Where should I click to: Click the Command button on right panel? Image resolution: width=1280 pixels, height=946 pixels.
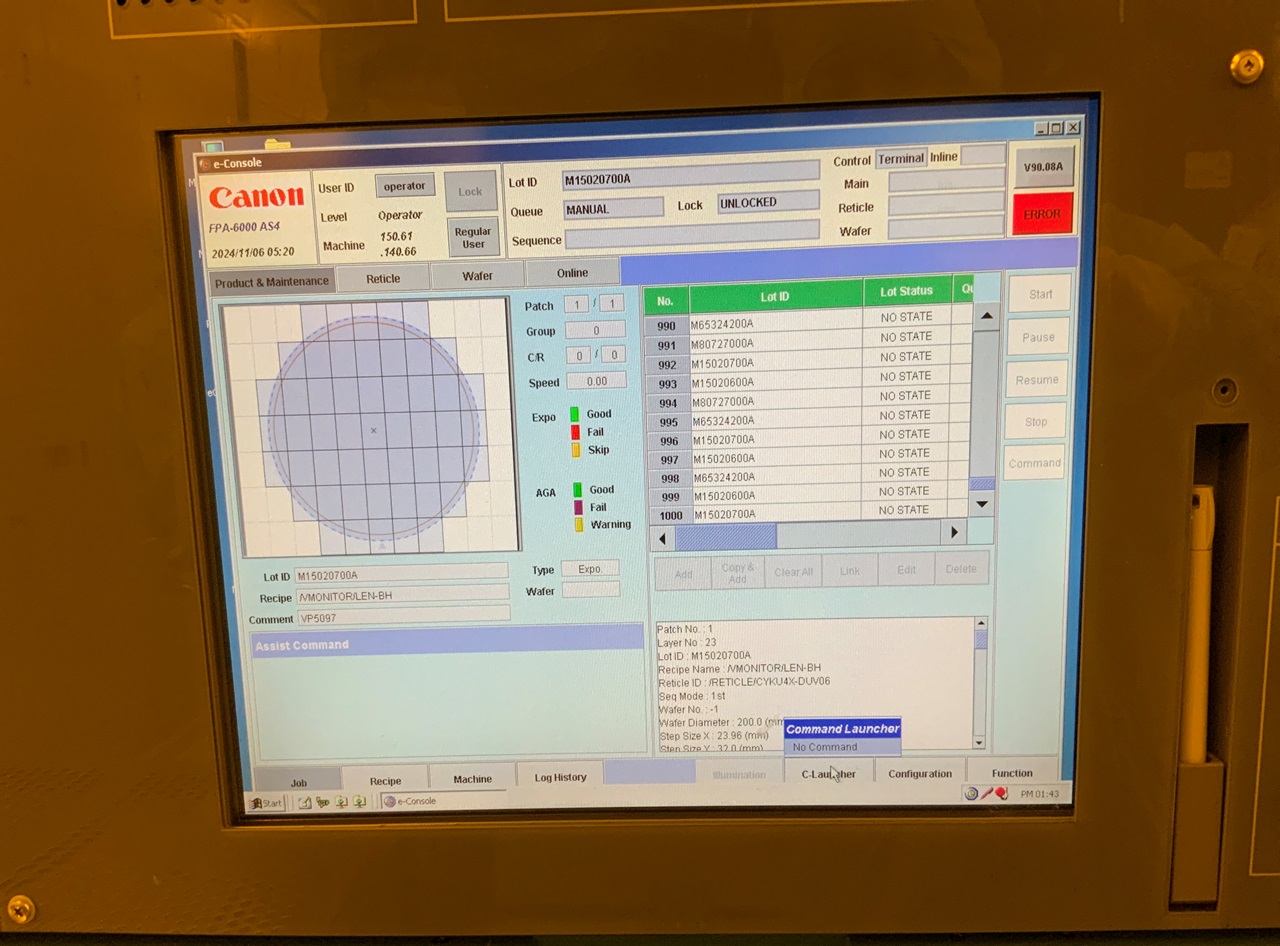coord(1034,463)
